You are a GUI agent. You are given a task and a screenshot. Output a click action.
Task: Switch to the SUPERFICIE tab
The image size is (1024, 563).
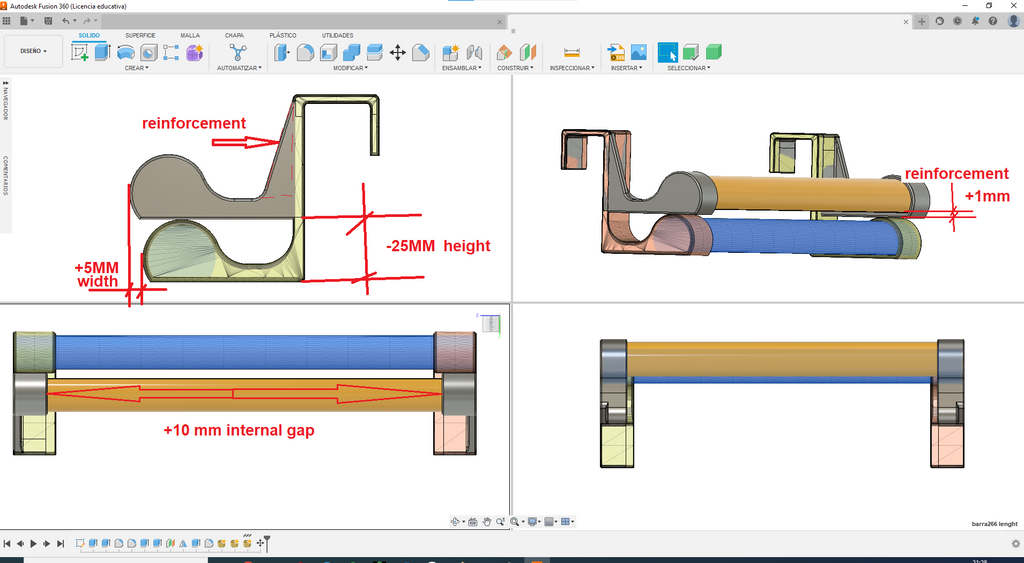[140, 35]
